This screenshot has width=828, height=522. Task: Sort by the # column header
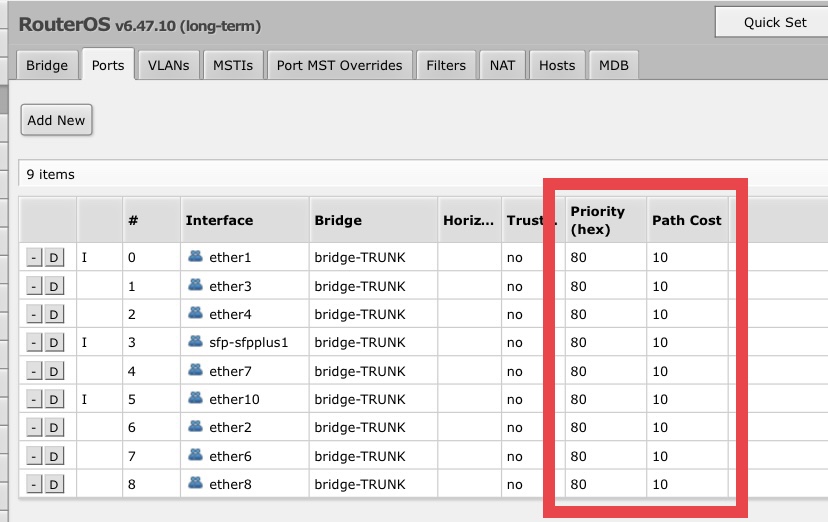[x=152, y=220]
